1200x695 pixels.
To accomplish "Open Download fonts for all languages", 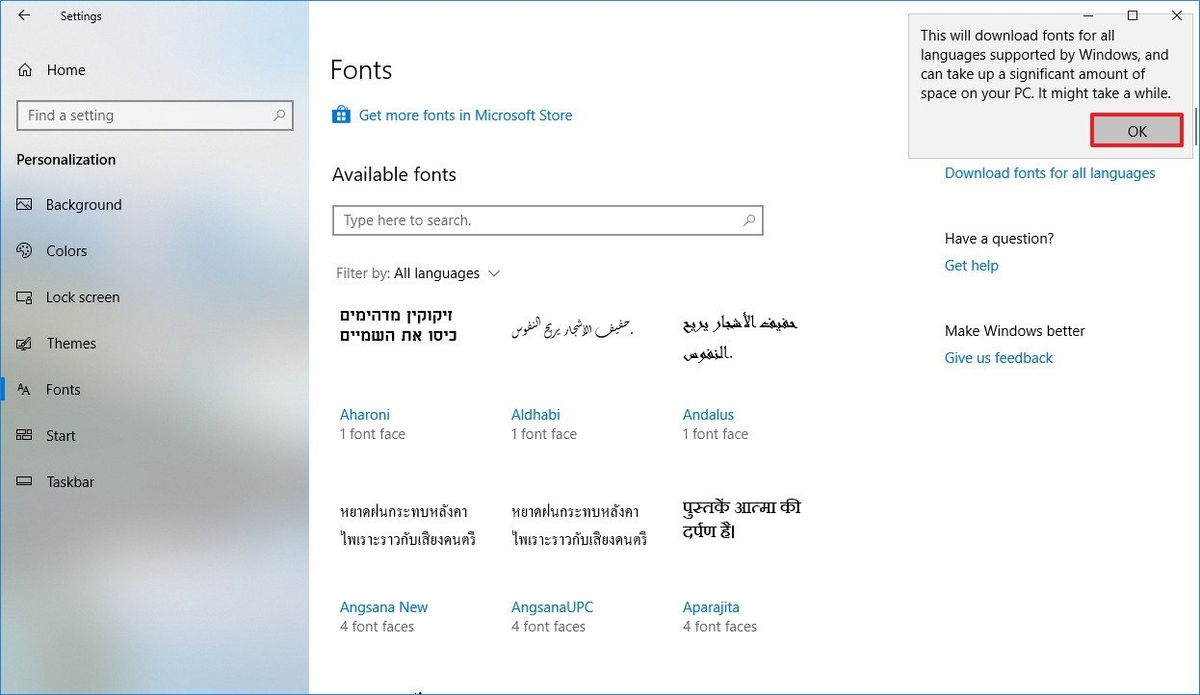I will click(x=1050, y=172).
